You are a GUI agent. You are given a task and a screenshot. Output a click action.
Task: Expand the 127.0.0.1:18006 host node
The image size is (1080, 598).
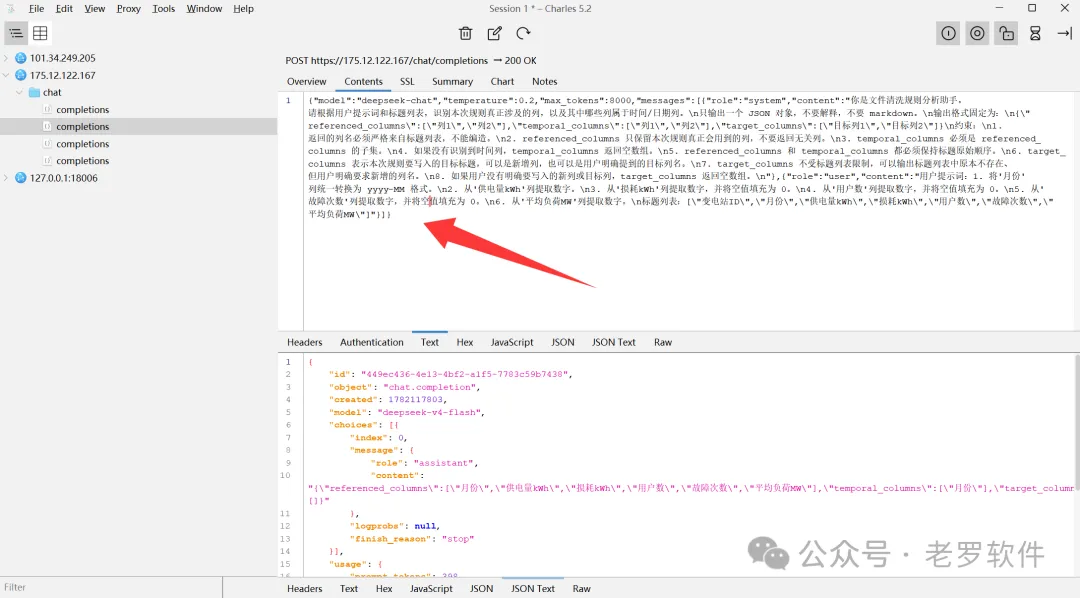click(6, 178)
